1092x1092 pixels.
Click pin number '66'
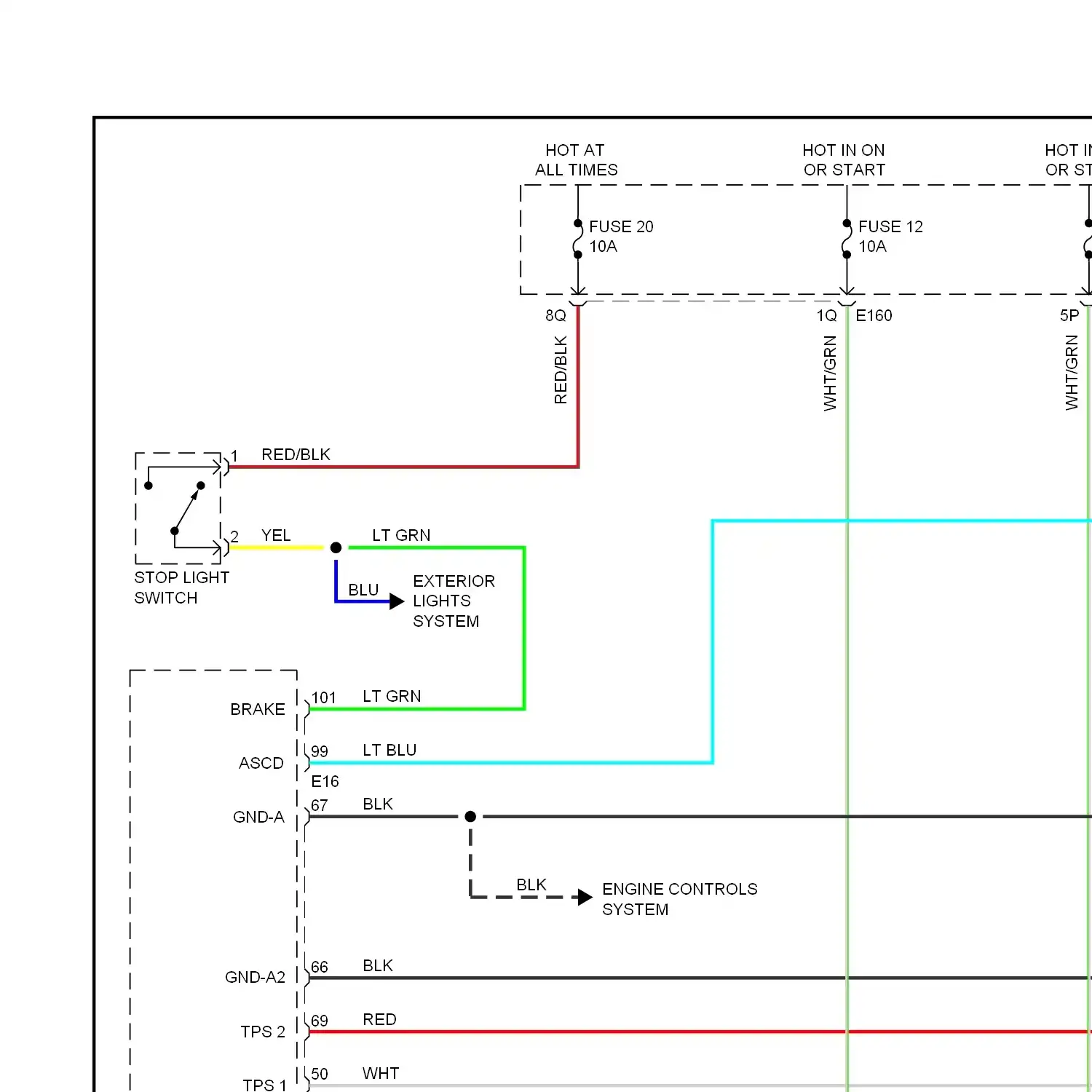[x=319, y=967]
